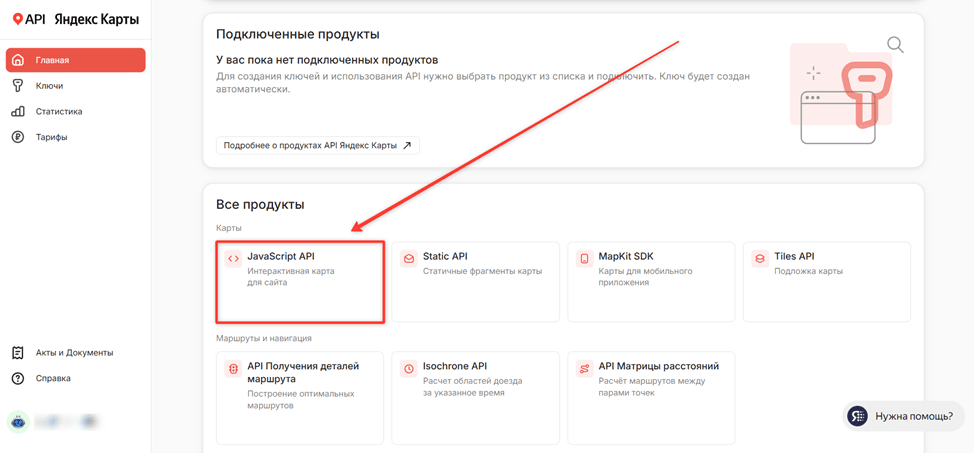Click the MapKit SDK phone icon
Viewport: 974px width, 453px height.
[x=585, y=259]
